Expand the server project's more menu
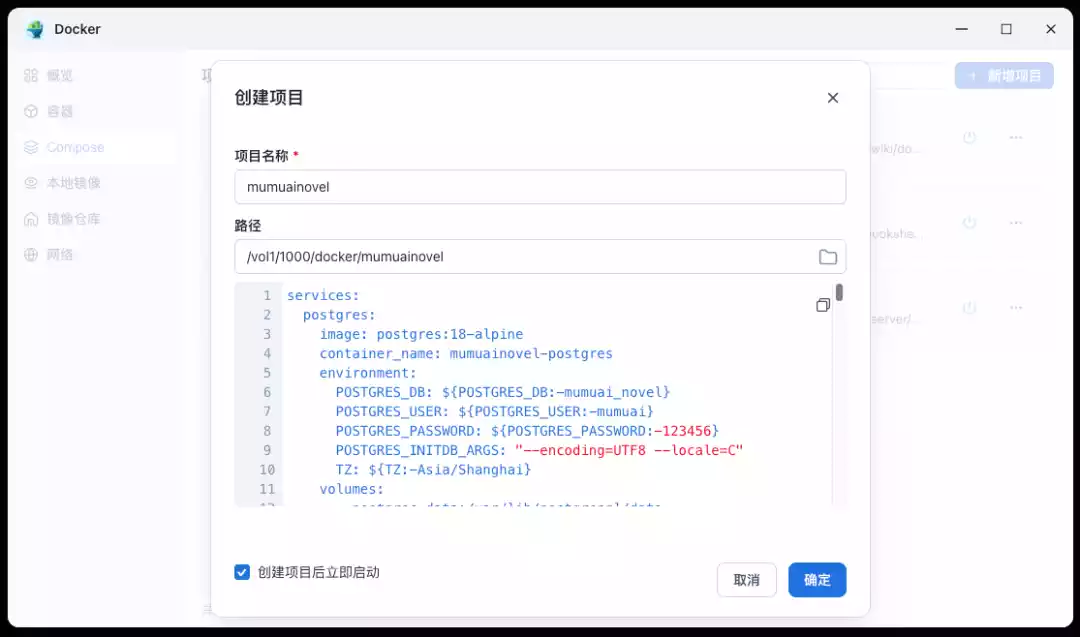 tap(1017, 308)
